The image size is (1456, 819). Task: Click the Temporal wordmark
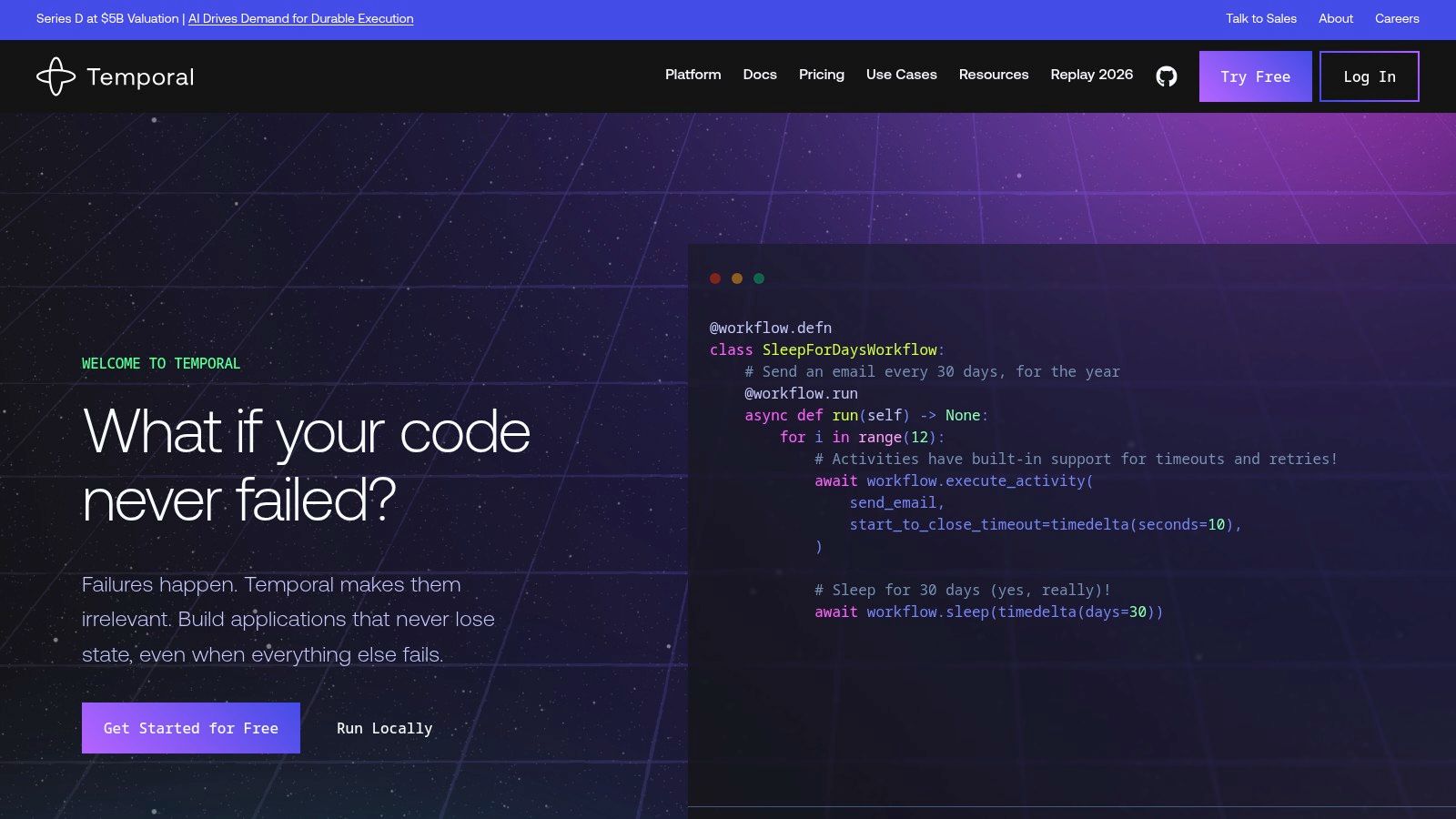(x=140, y=77)
